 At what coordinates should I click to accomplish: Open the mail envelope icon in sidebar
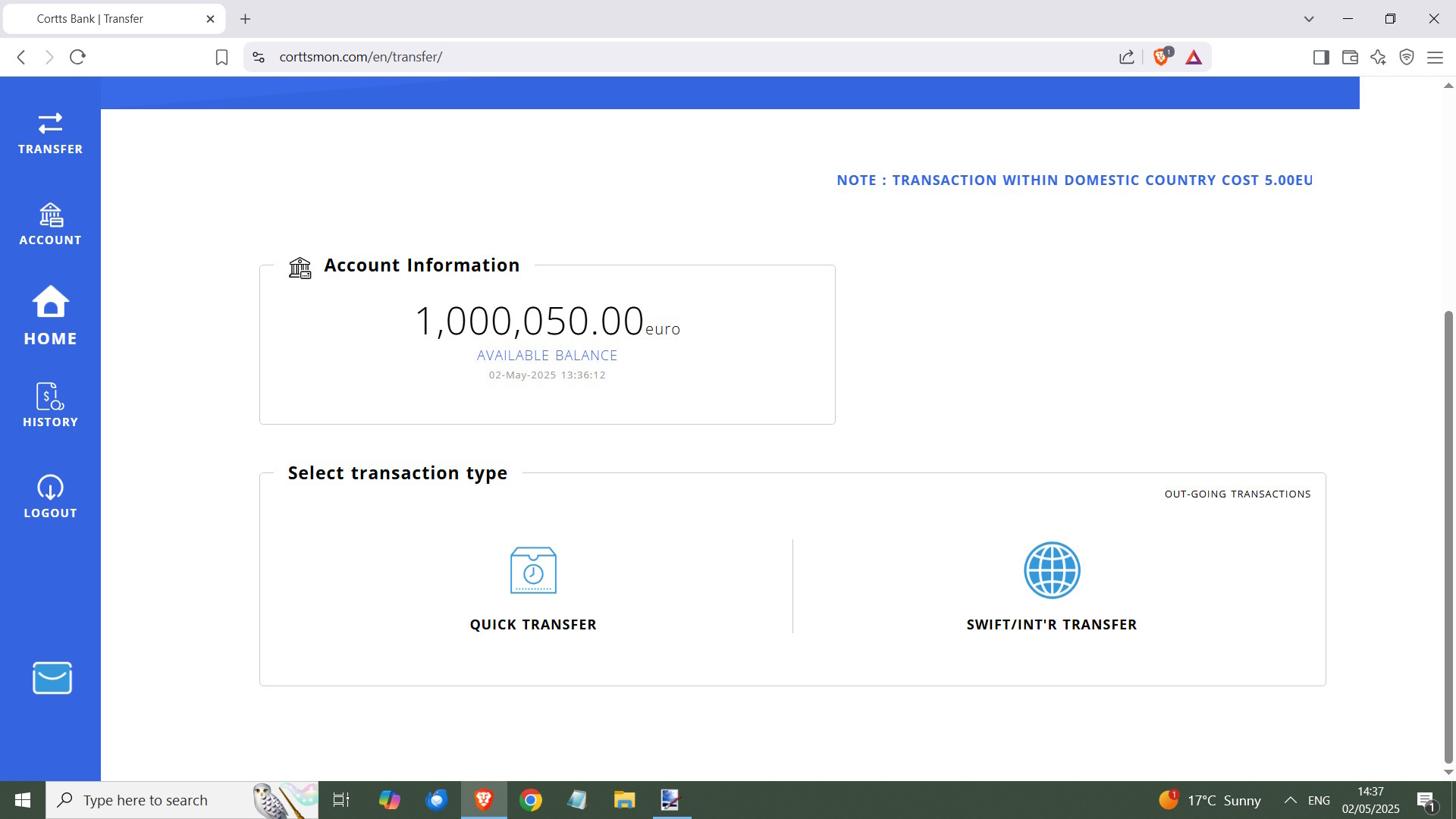[x=52, y=678]
